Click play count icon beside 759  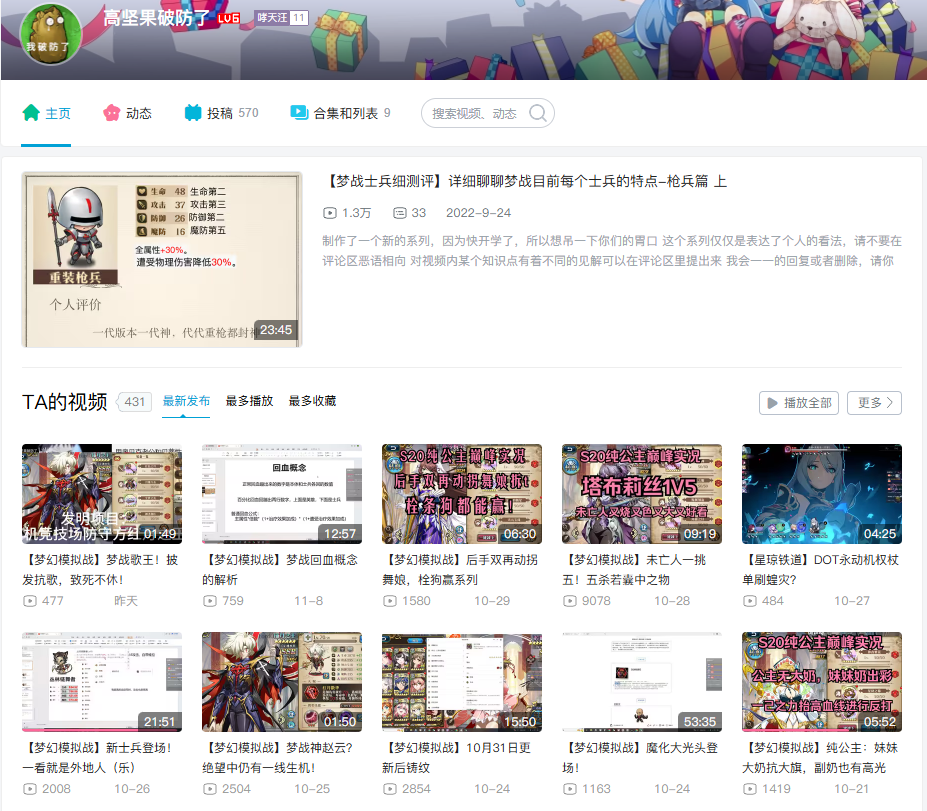(209, 601)
